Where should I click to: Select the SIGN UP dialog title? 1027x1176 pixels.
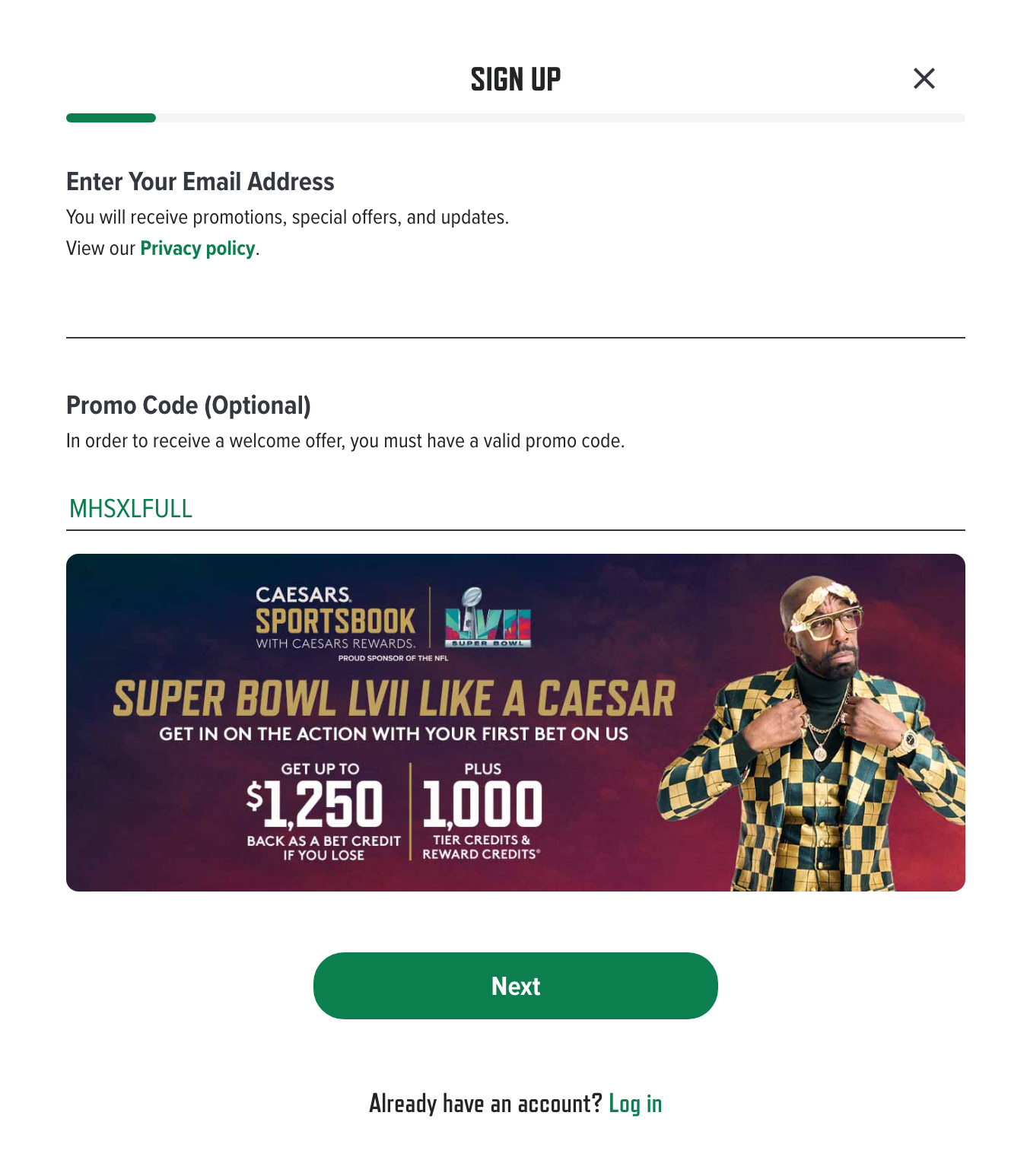pyautogui.click(x=514, y=78)
